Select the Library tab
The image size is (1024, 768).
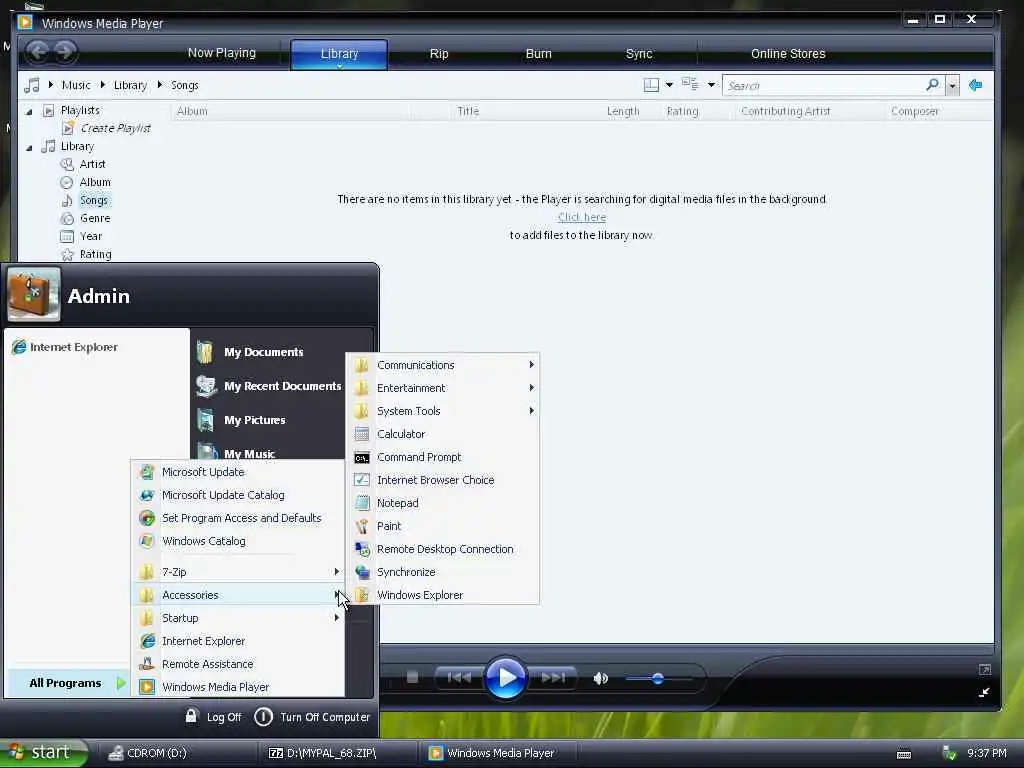(339, 54)
